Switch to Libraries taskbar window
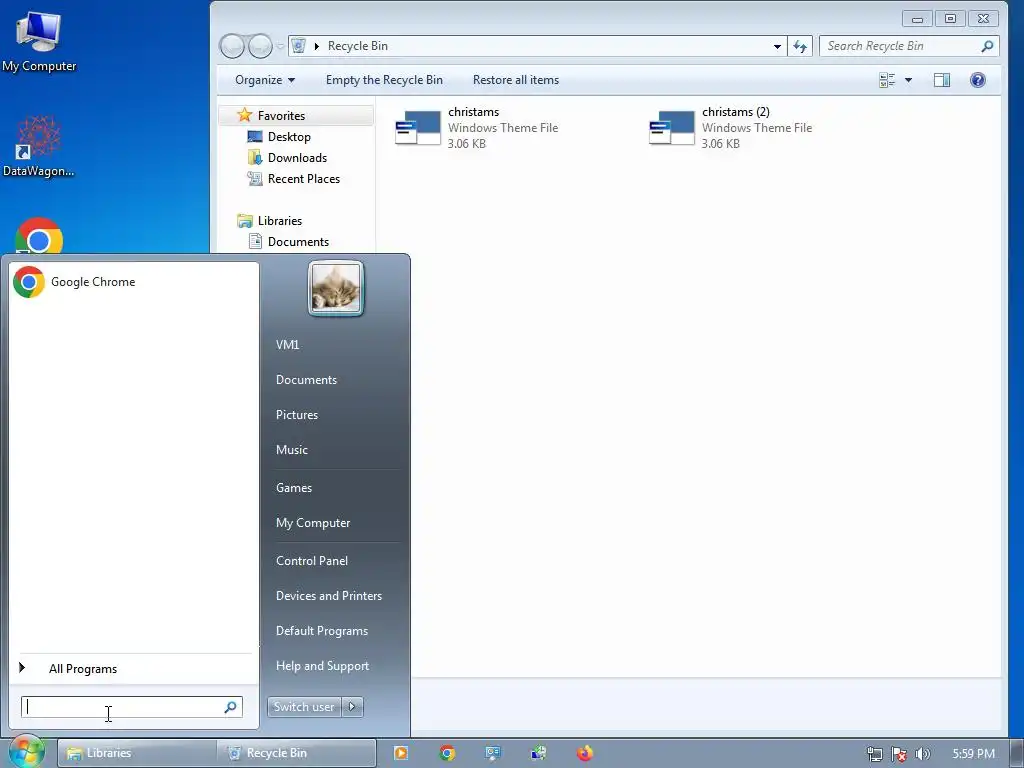This screenshot has height=768, width=1024. tap(136, 753)
